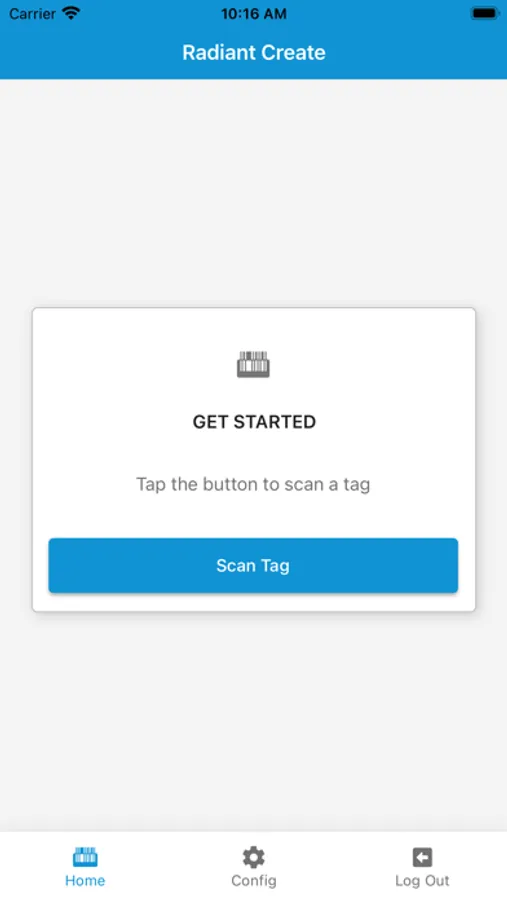
Task: Click the word Create in the header
Action: click(x=291, y=52)
